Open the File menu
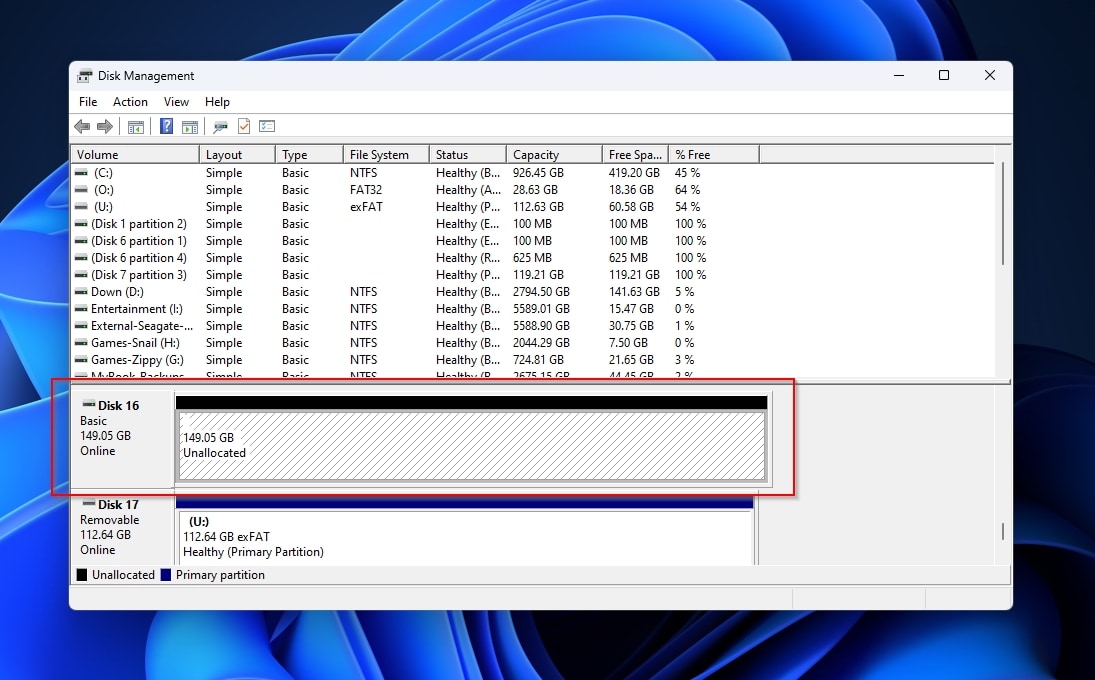 click(x=88, y=102)
